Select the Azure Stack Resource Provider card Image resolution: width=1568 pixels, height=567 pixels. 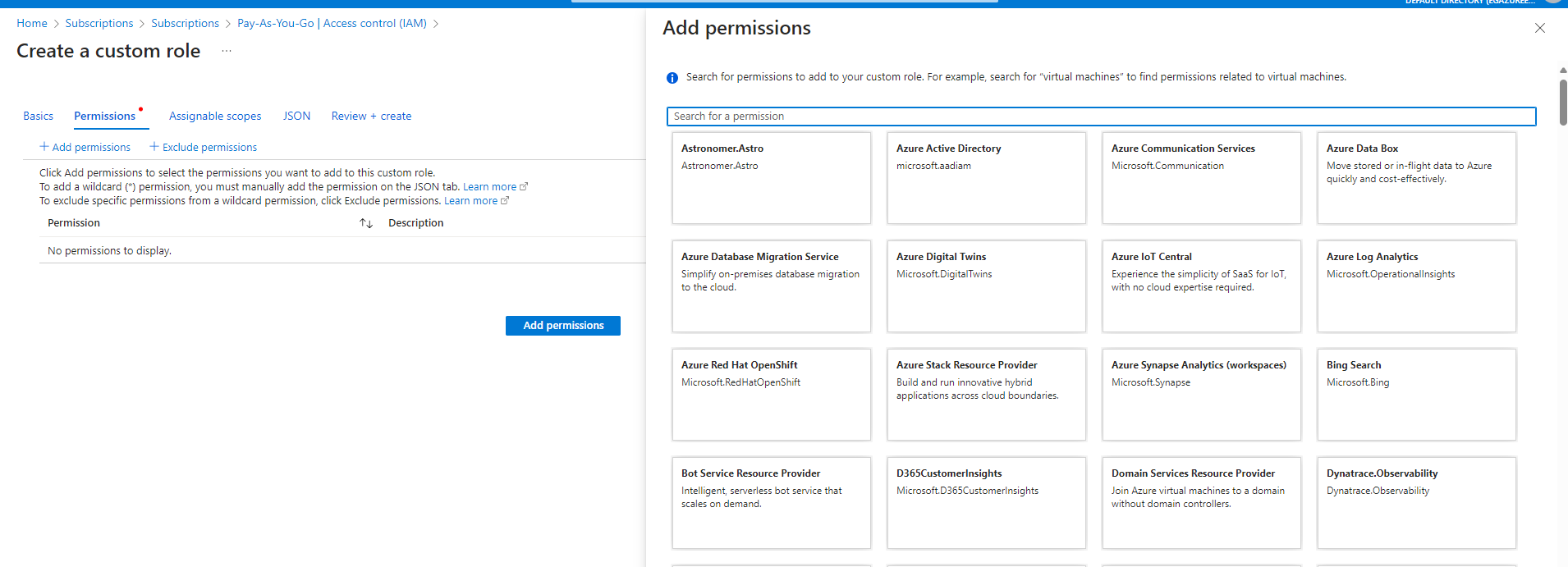[x=987, y=395]
